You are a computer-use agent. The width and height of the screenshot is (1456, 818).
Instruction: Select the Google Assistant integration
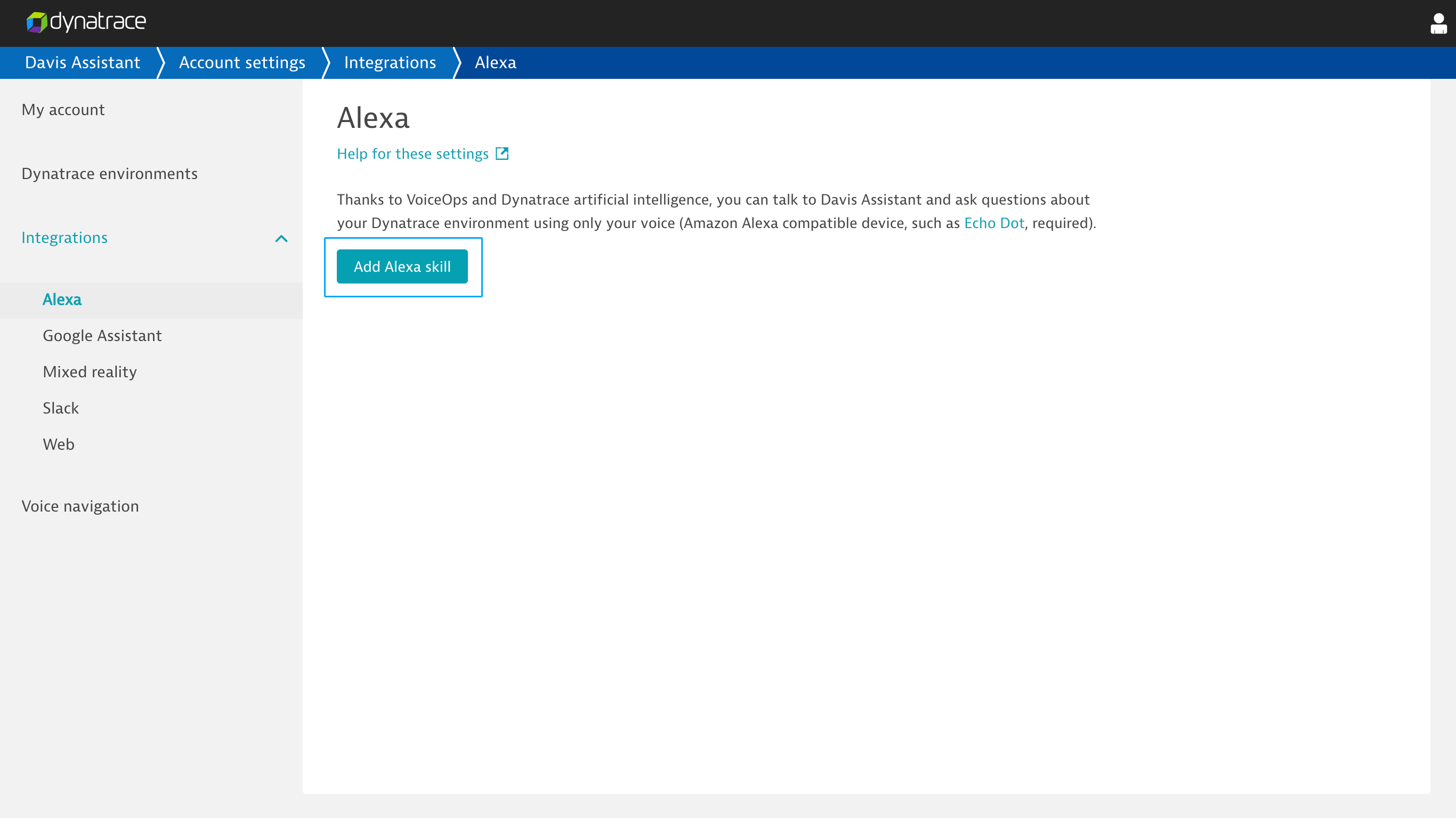tap(102, 335)
